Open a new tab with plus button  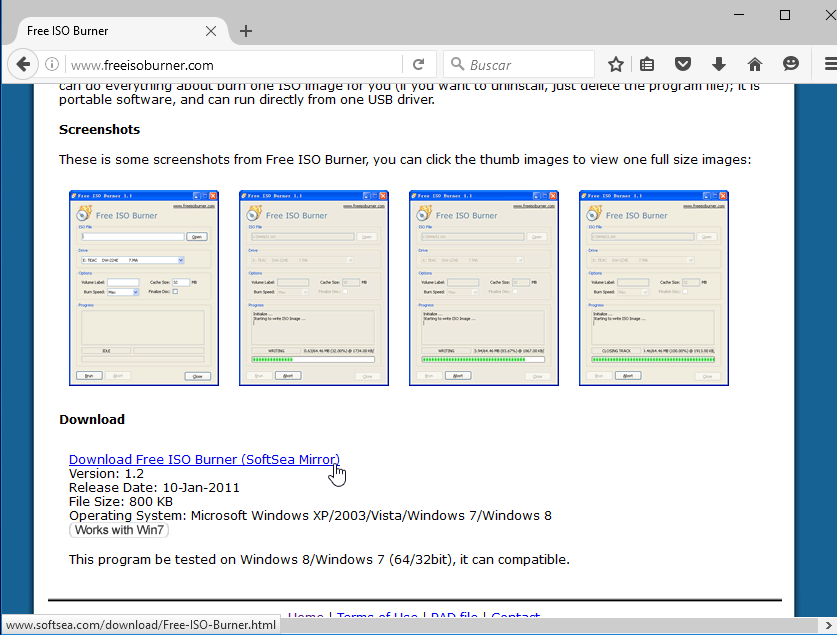246,31
